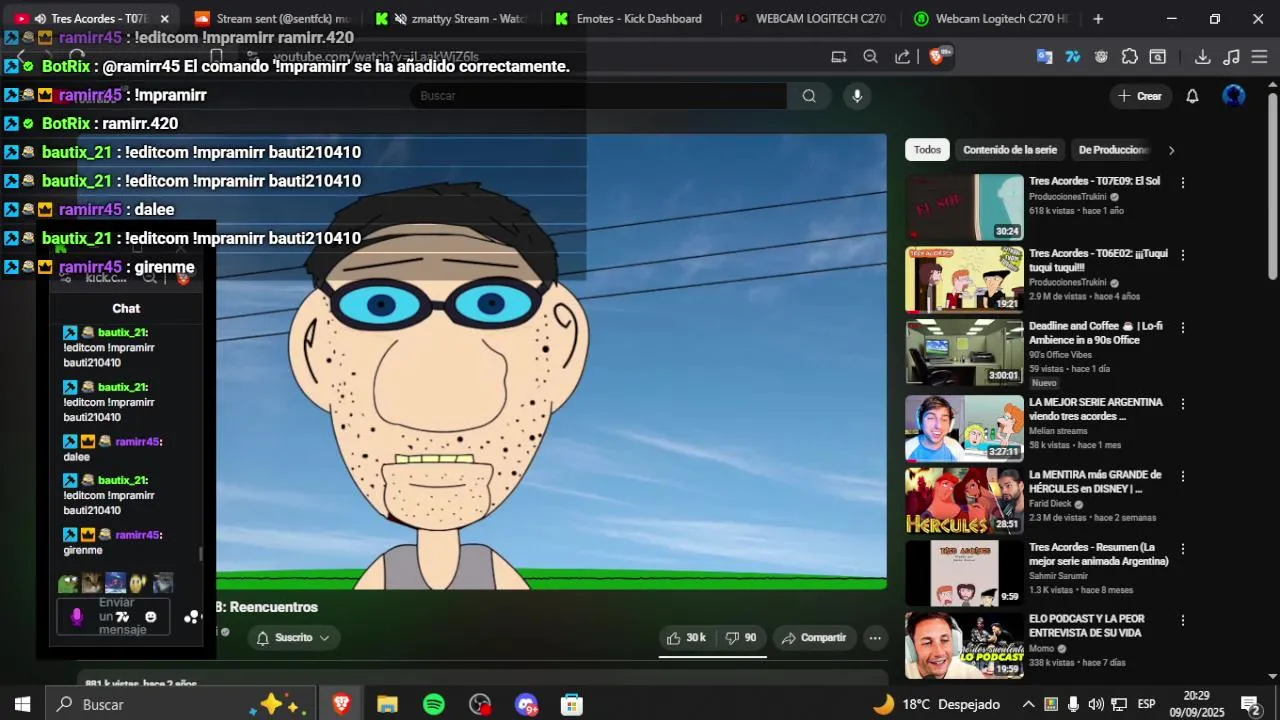Image resolution: width=1280 pixels, height=720 pixels.
Task: Open options for ELO PODCAST video
Action: pos(1183,621)
